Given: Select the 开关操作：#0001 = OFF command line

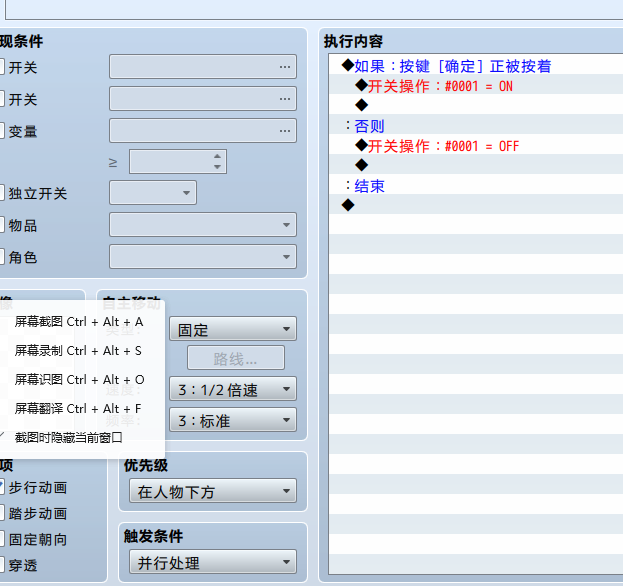Looking at the screenshot, I should click(476, 145).
